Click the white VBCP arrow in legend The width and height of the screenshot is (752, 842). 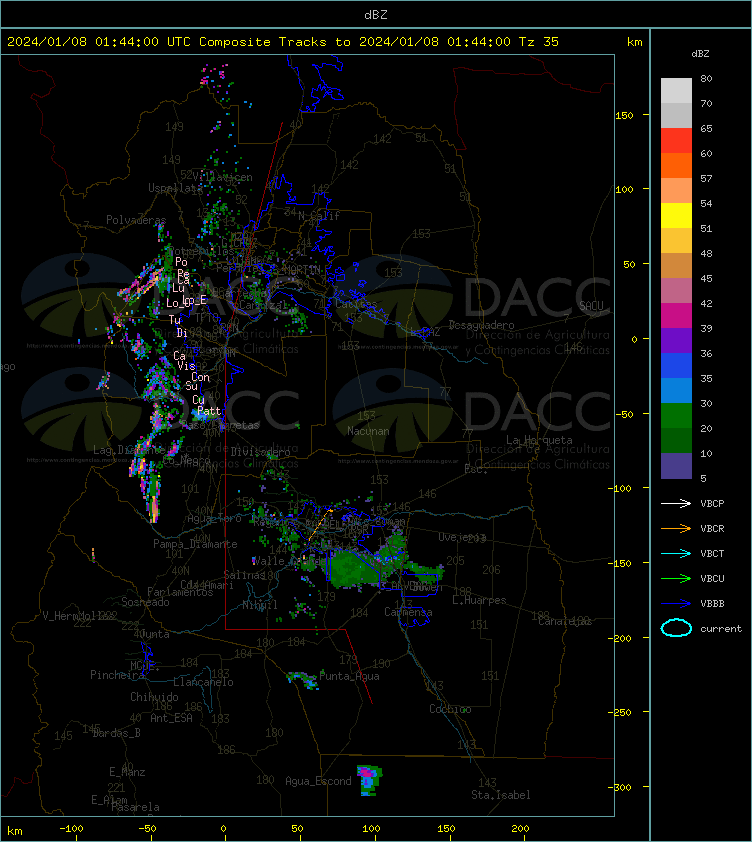676,503
